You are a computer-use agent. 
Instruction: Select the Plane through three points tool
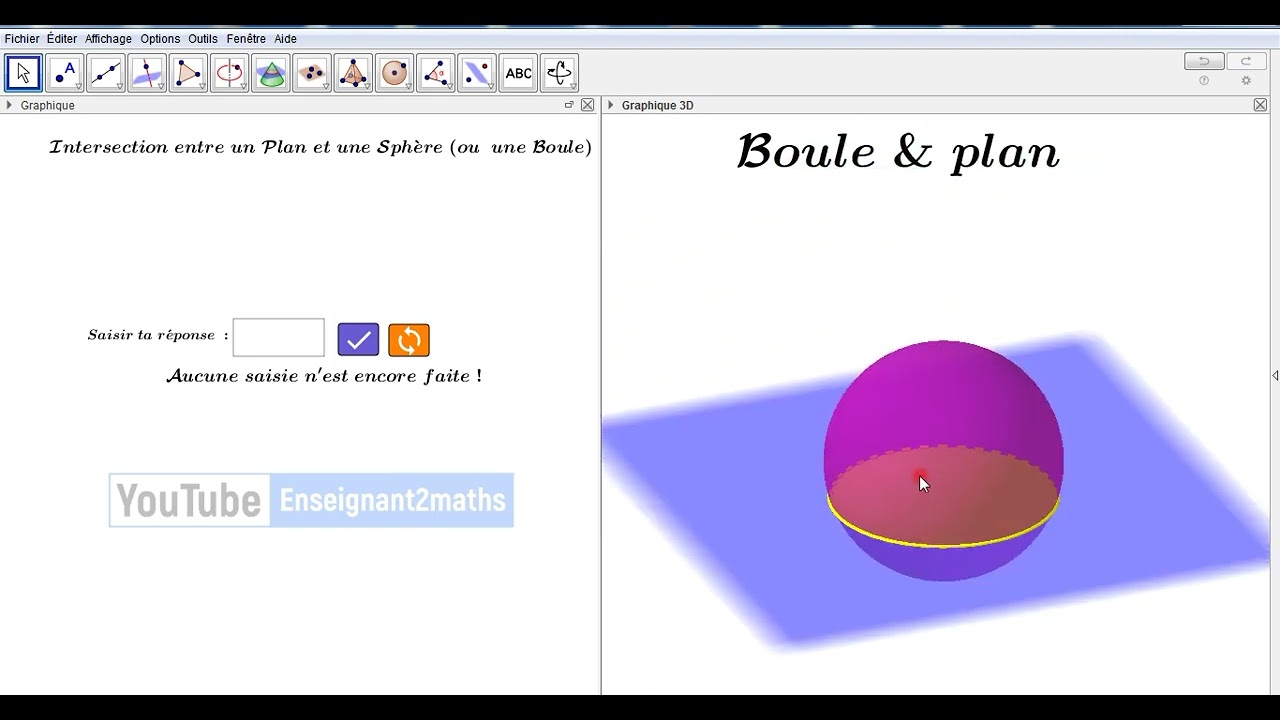[x=312, y=73]
